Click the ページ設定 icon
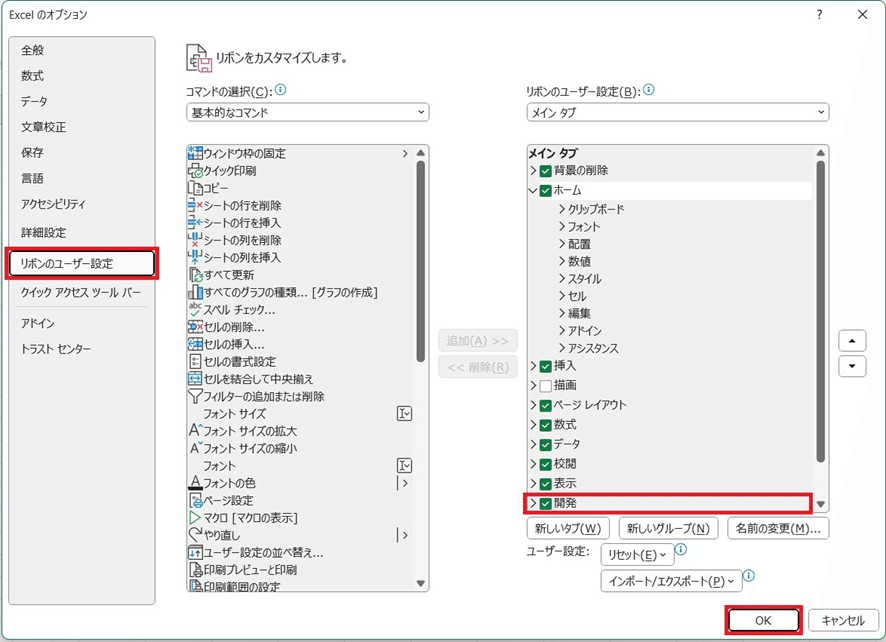The width and height of the screenshot is (886, 642). click(x=195, y=500)
